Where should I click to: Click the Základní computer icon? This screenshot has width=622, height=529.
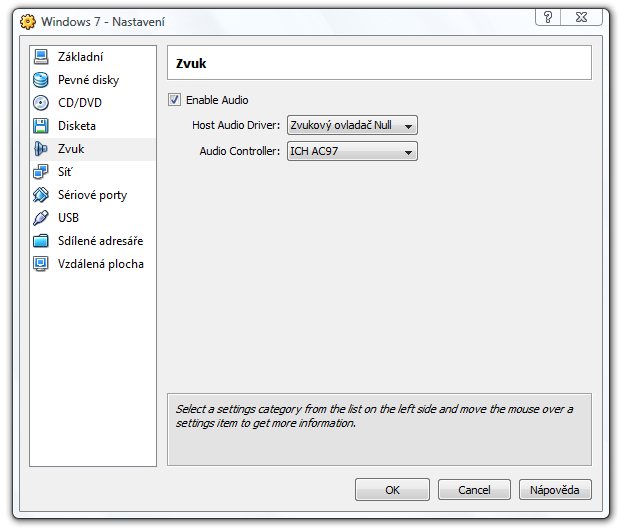pyautogui.click(x=41, y=57)
